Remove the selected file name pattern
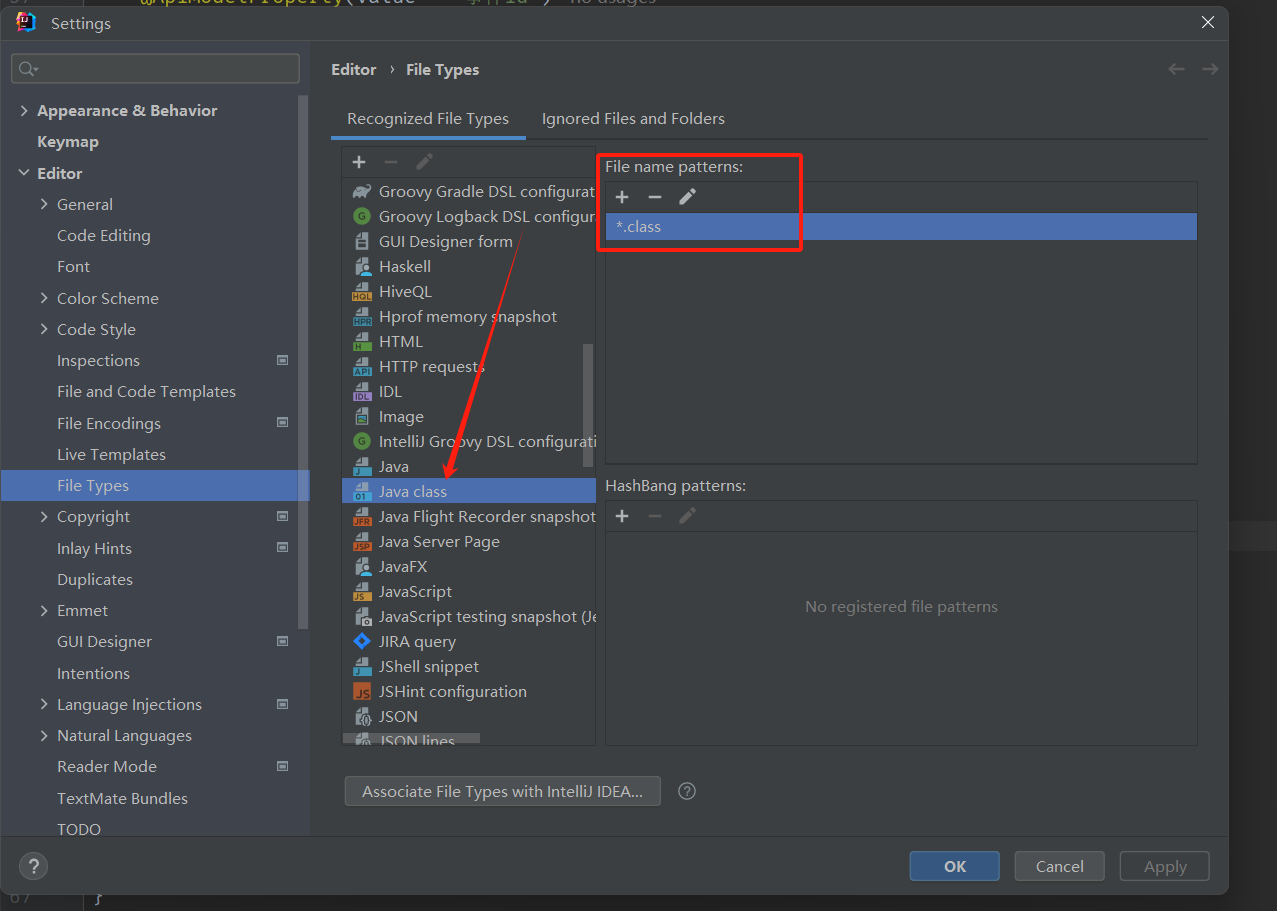This screenshot has height=911, width=1277. point(655,197)
